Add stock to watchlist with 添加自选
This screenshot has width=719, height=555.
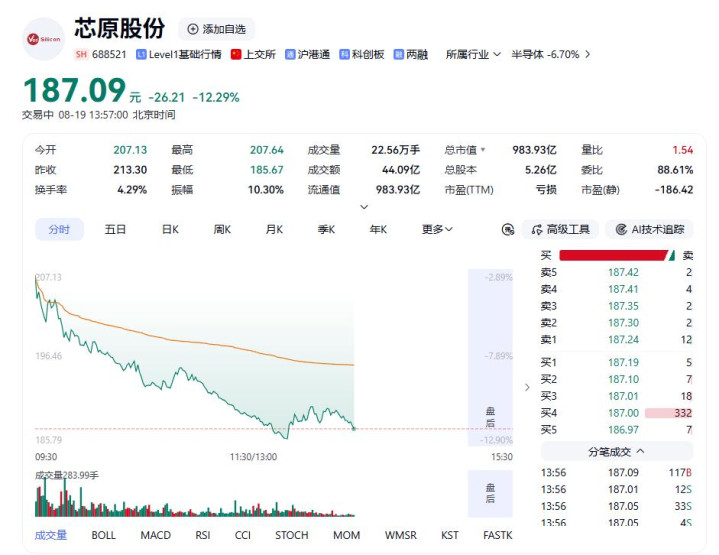pyautogui.click(x=216, y=29)
